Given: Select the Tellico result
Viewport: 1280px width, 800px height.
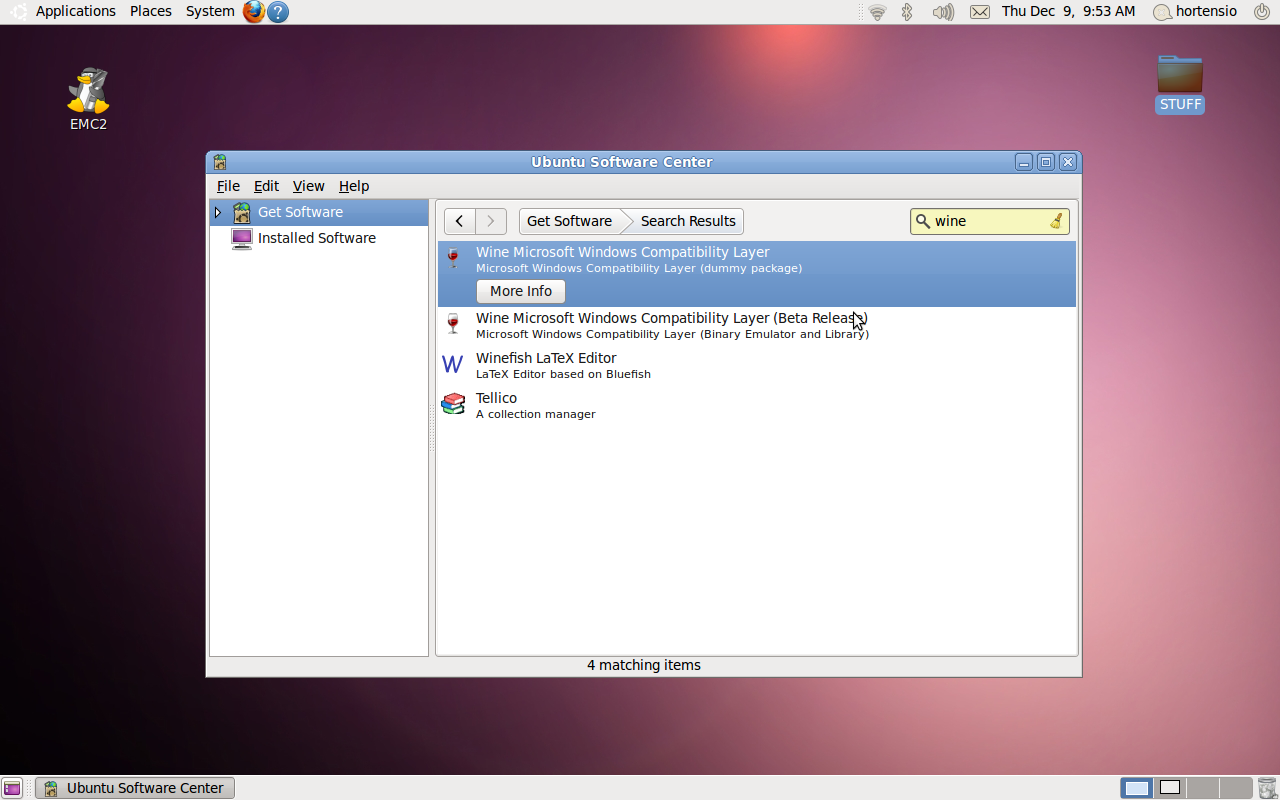Looking at the screenshot, I should pos(757,406).
